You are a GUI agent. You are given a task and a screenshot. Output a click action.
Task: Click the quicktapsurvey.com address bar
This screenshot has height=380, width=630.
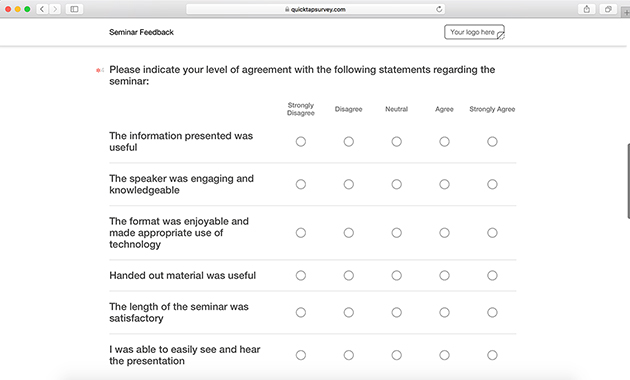tap(315, 9)
